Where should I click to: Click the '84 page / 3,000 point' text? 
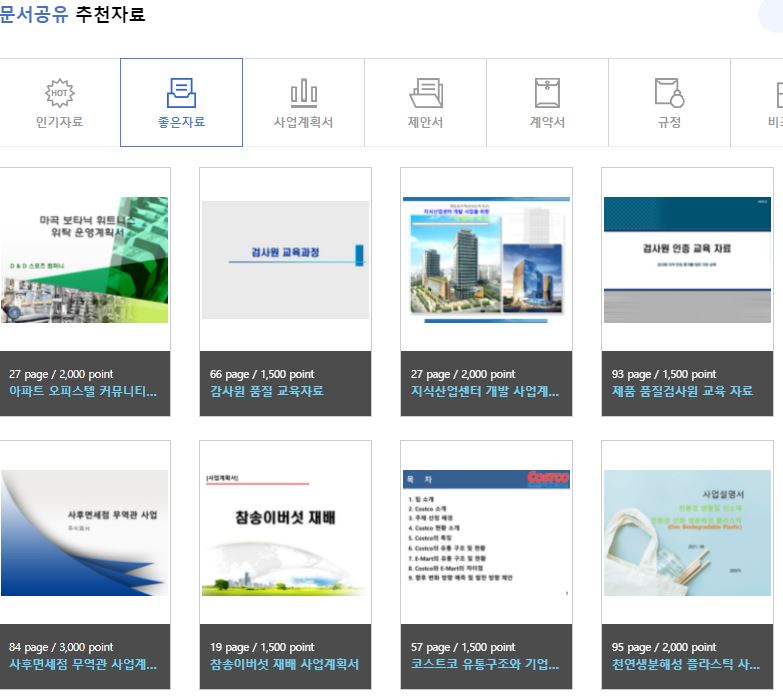(x=61, y=647)
